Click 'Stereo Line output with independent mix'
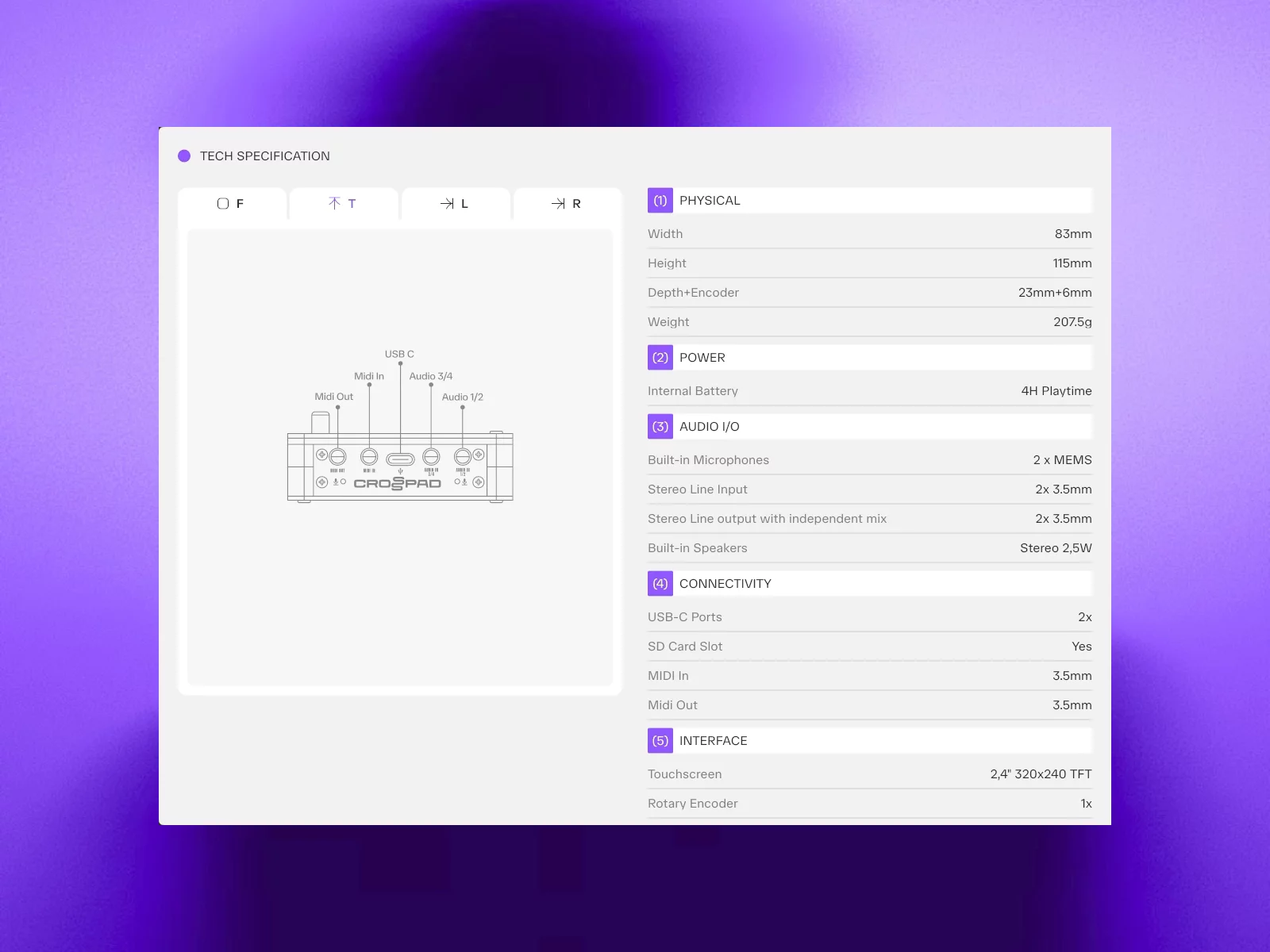This screenshot has height=952, width=1270. (767, 519)
